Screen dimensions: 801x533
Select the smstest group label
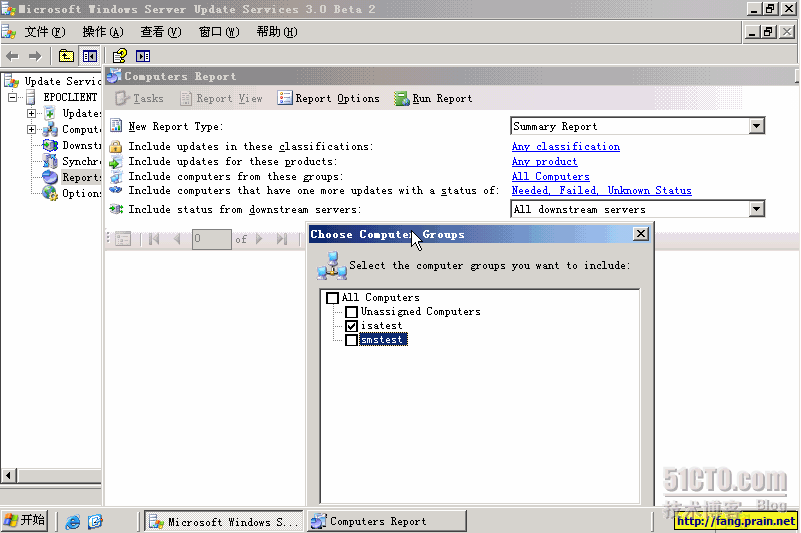click(x=383, y=340)
